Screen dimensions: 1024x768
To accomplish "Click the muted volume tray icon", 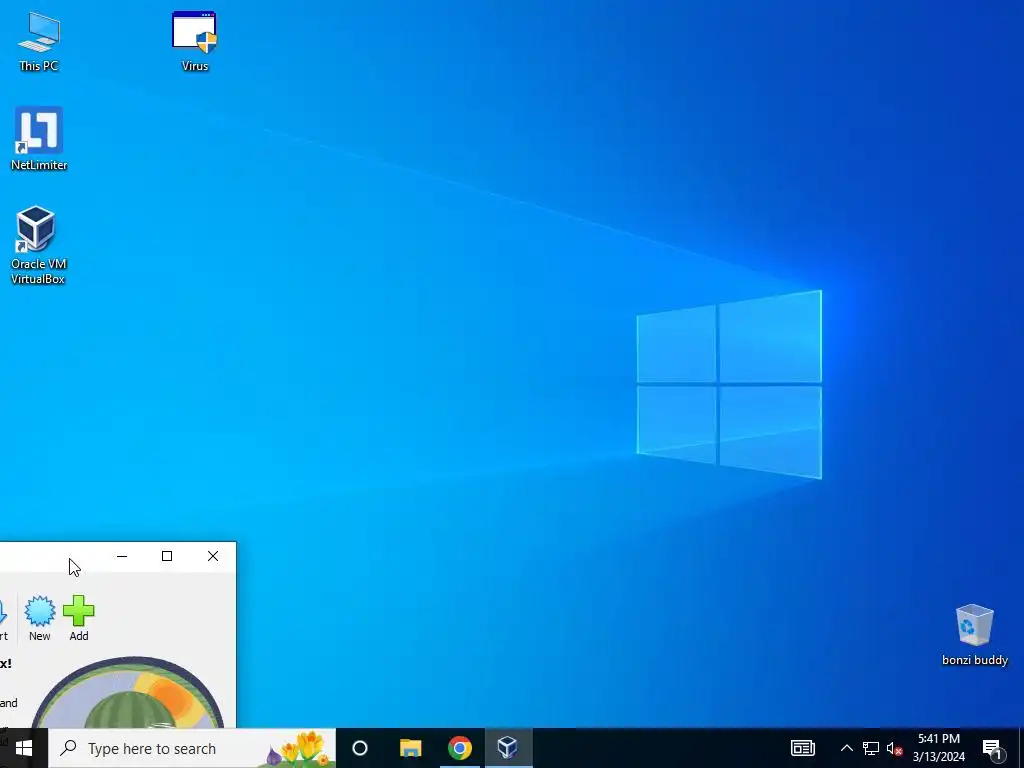I will pyautogui.click(x=894, y=748).
